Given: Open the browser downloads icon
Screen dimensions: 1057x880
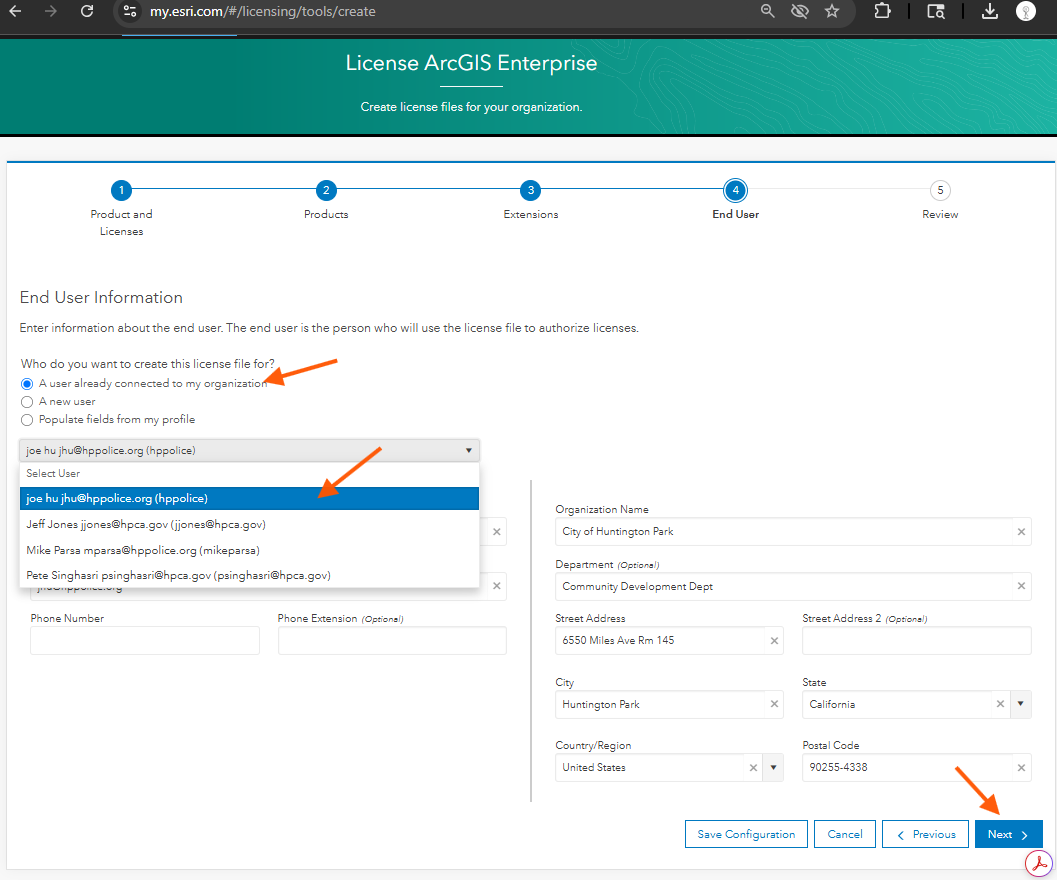Looking at the screenshot, I should tap(989, 12).
